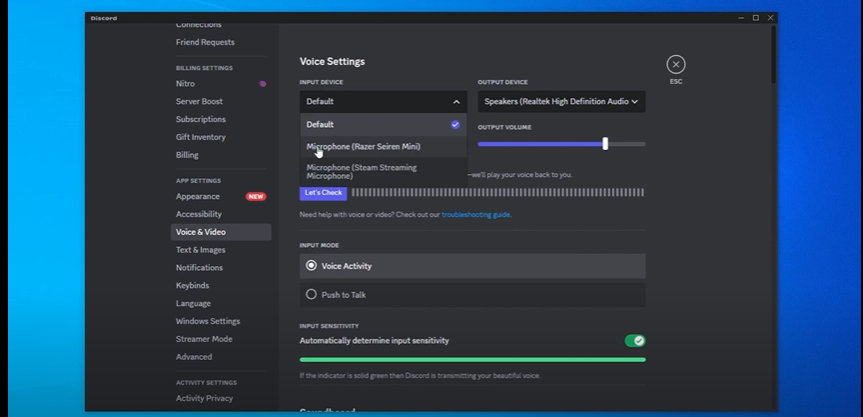
Task: Click the NEW badge next to Appearance
Action: point(256,196)
